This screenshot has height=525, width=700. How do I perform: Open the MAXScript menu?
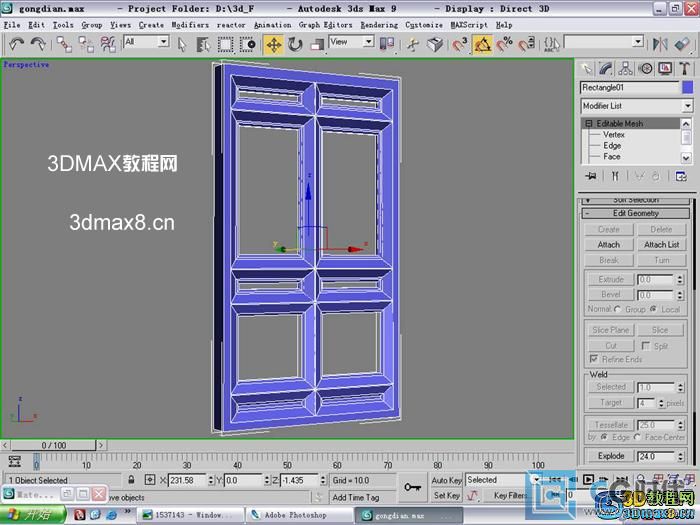tap(469, 25)
